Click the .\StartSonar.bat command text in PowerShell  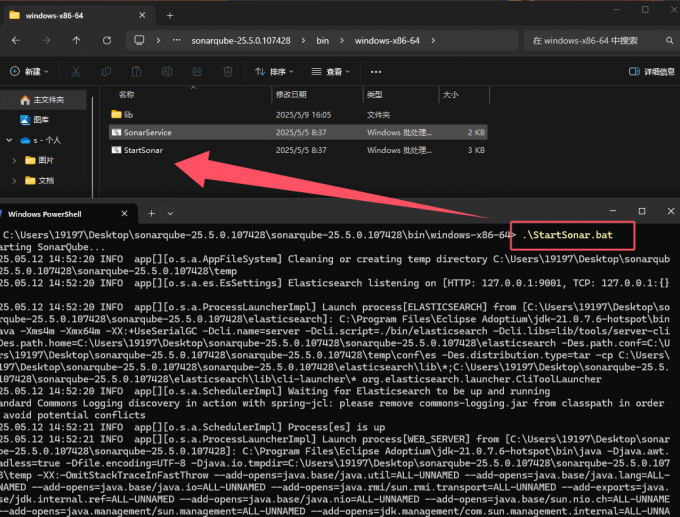(x=568, y=235)
